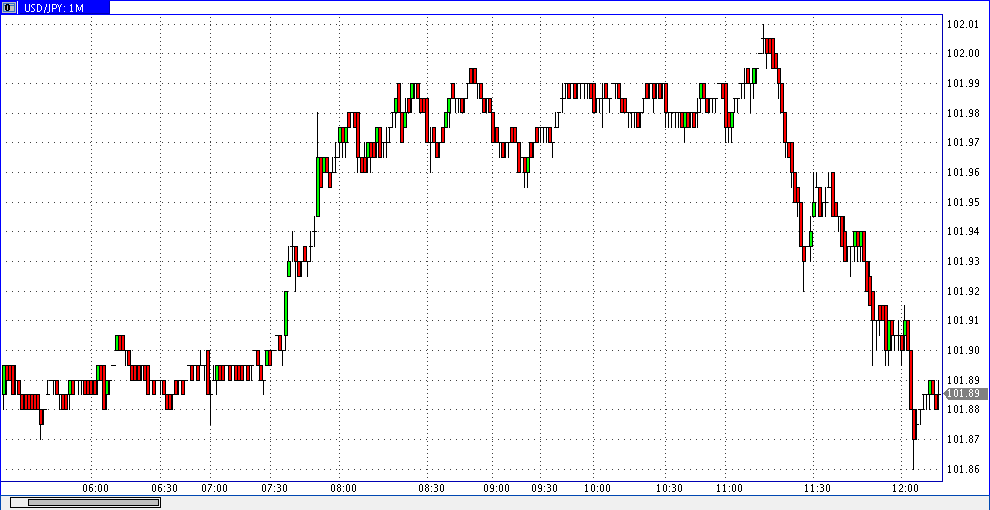Image resolution: width=990 pixels, height=510 pixels.
Task: Click the 101.95 price axis label
Action: (963, 202)
